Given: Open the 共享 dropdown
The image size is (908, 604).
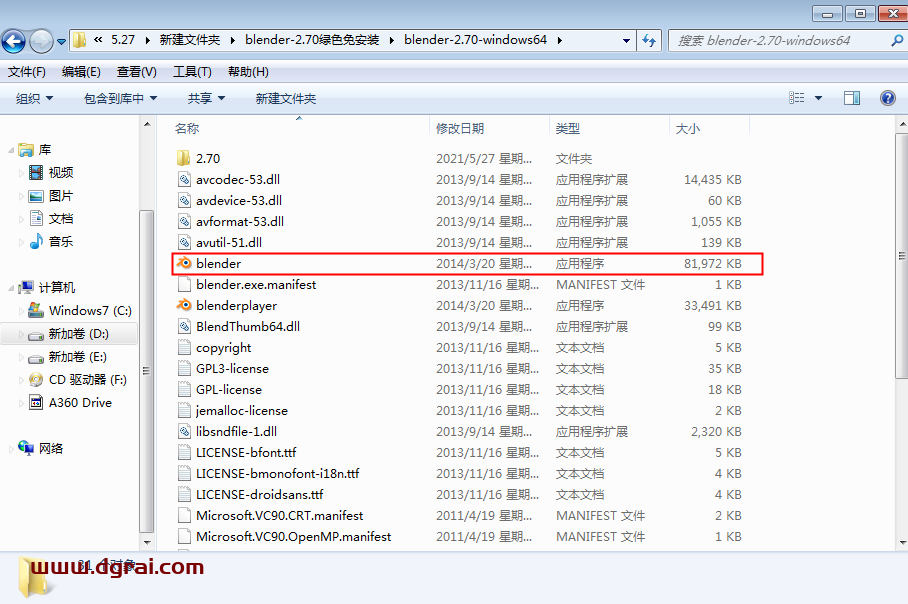Looking at the screenshot, I should [x=206, y=98].
